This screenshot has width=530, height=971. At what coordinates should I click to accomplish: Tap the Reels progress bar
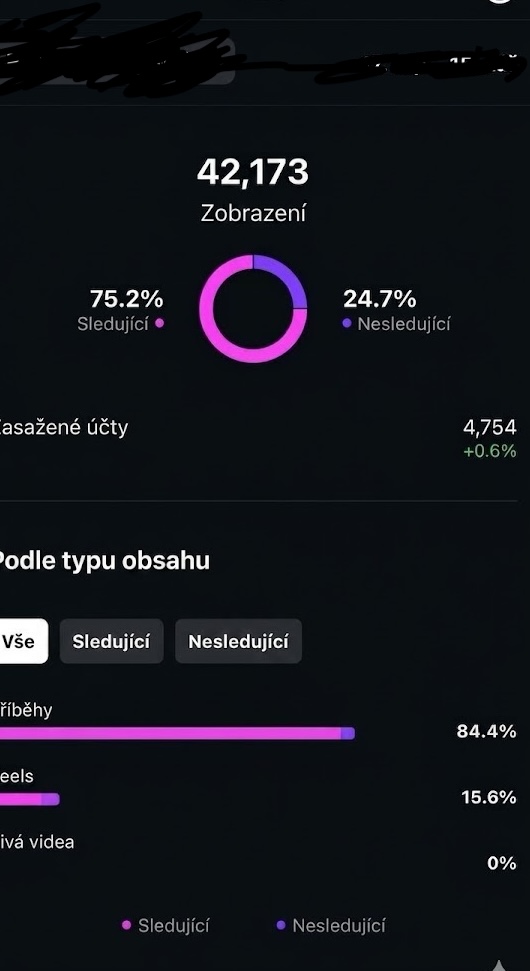[30, 799]
